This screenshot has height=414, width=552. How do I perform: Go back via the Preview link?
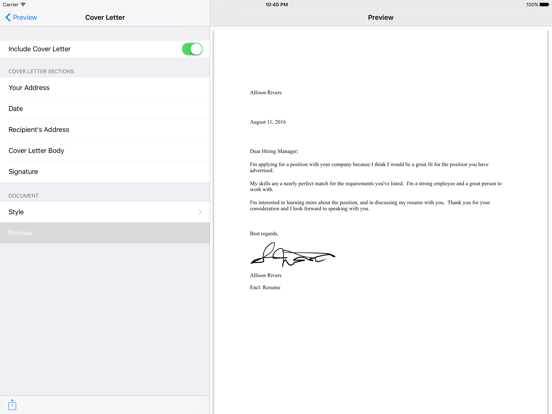coord(25,17)
